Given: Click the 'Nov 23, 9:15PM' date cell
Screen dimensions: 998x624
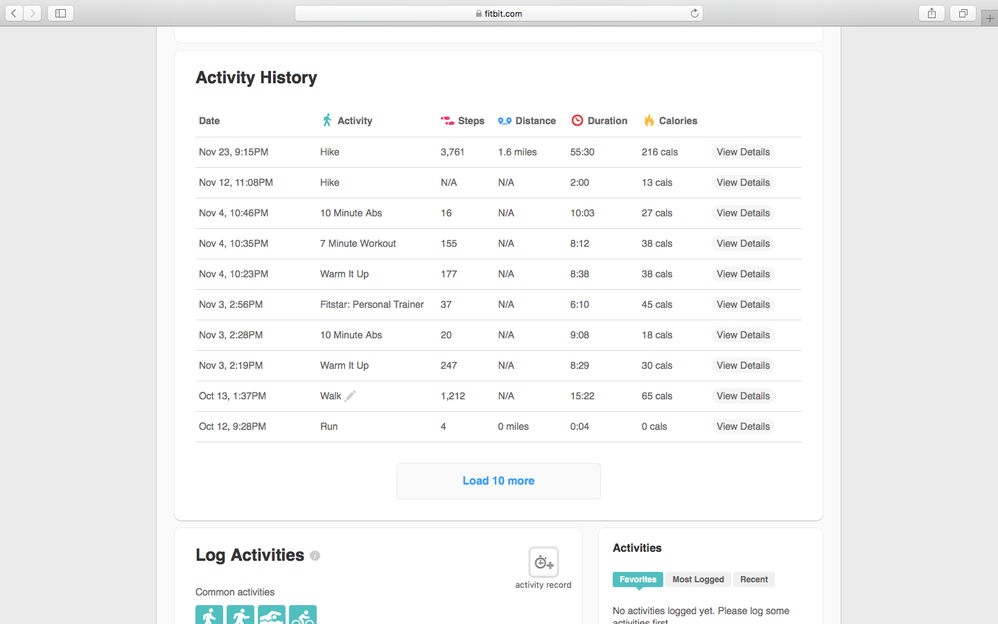Looking at the screenshot, I should pyautogui.click(x=234, y=152).
